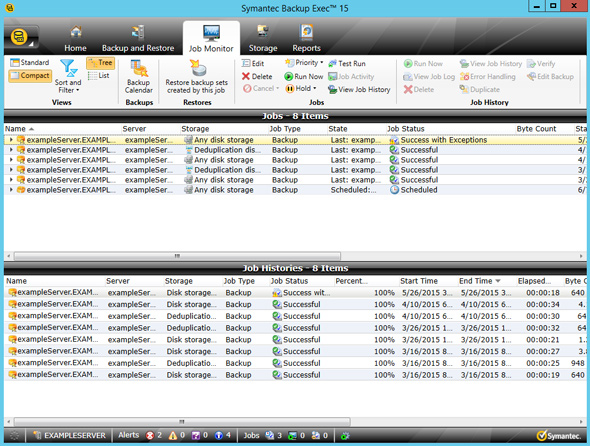This screenshot has width=590, height=446.
Task: Sort jobs by Name column
Action: pyautogui.click(x=63, y=129)
